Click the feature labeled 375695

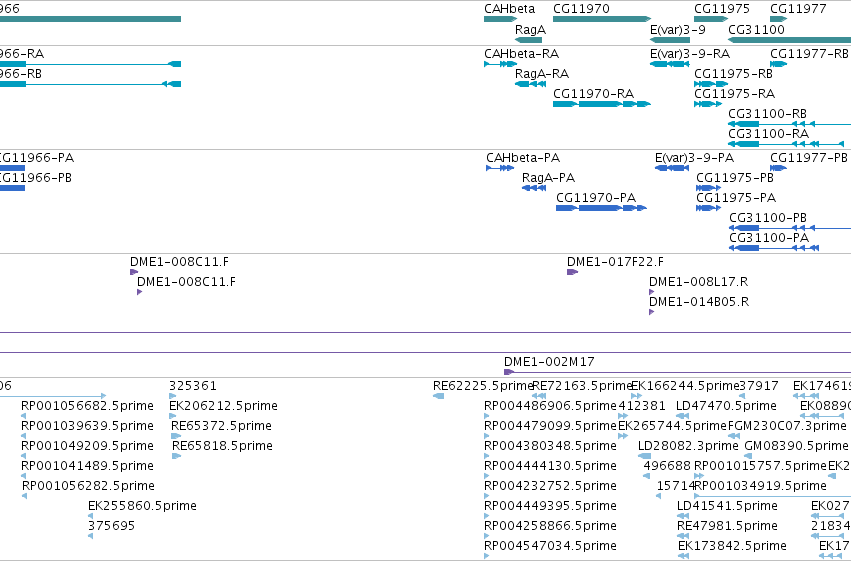[91, 536]
